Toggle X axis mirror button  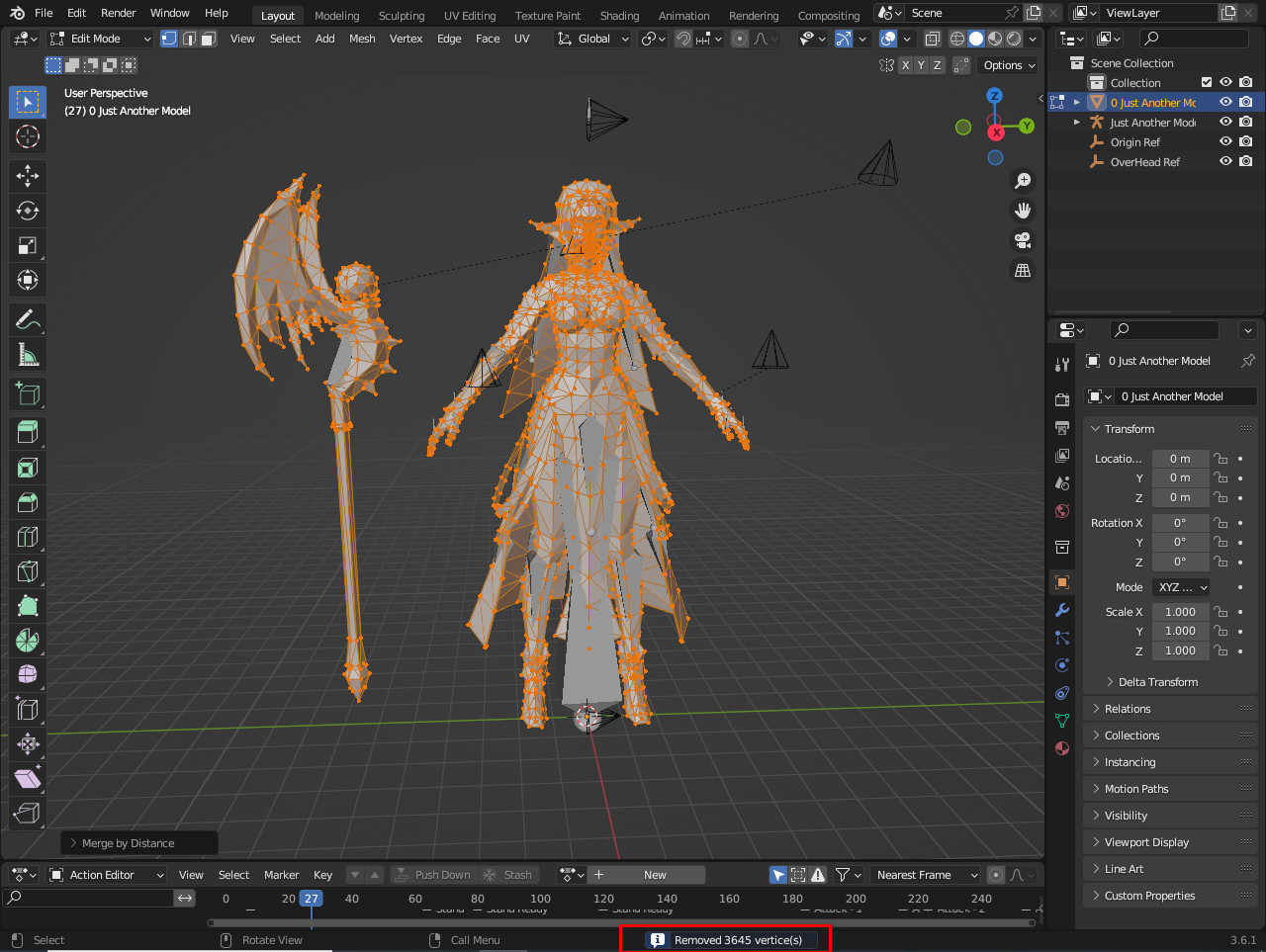[x=905, y=65]
